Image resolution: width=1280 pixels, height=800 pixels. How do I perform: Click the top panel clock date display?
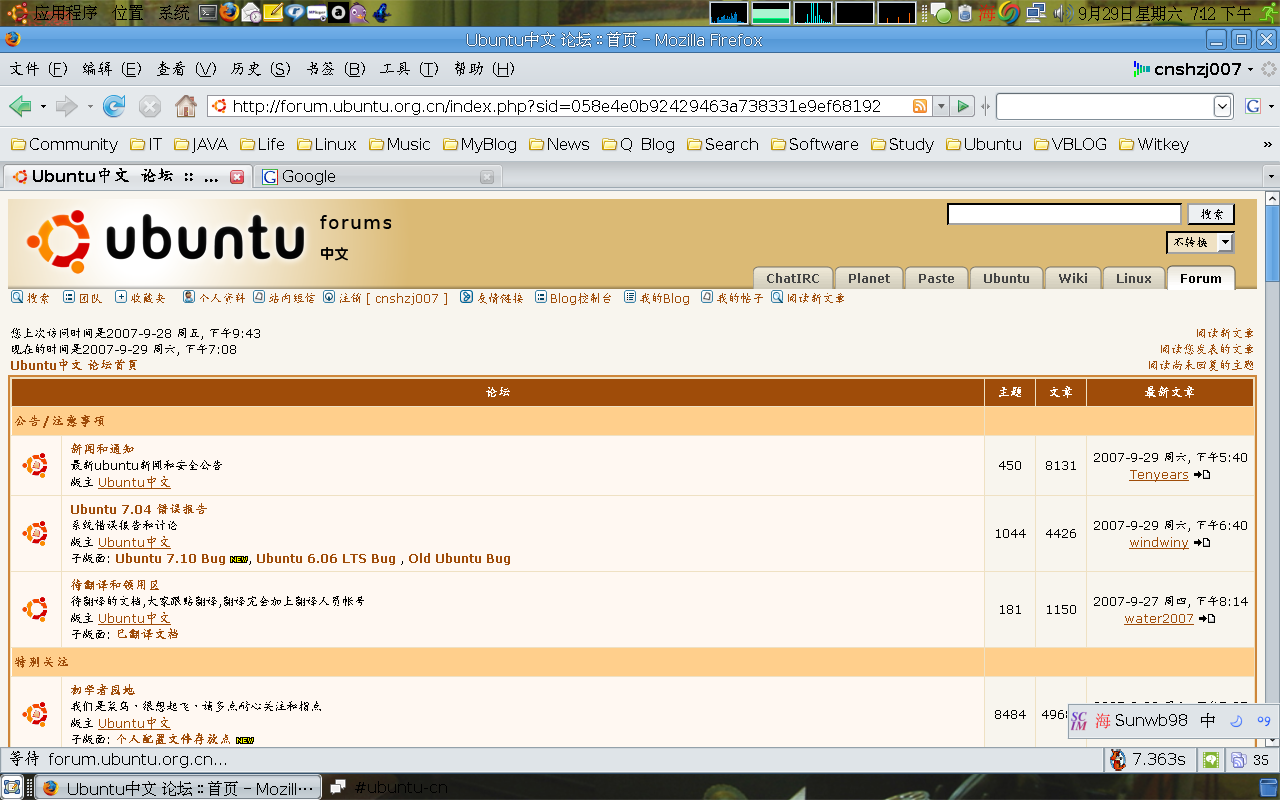pos(1165,13)
